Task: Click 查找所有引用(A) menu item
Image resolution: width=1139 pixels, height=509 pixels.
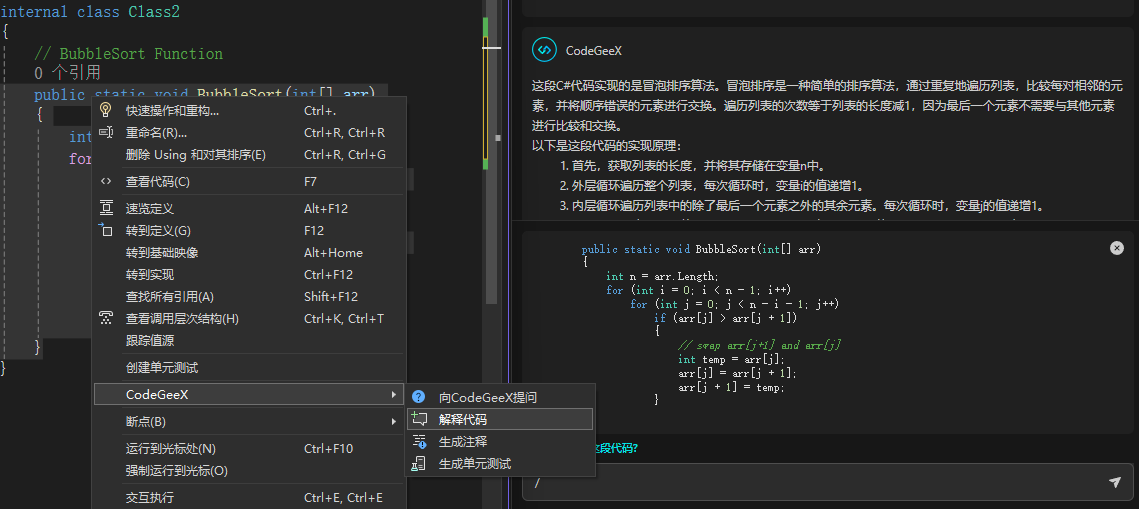Action: coord(170,297)
